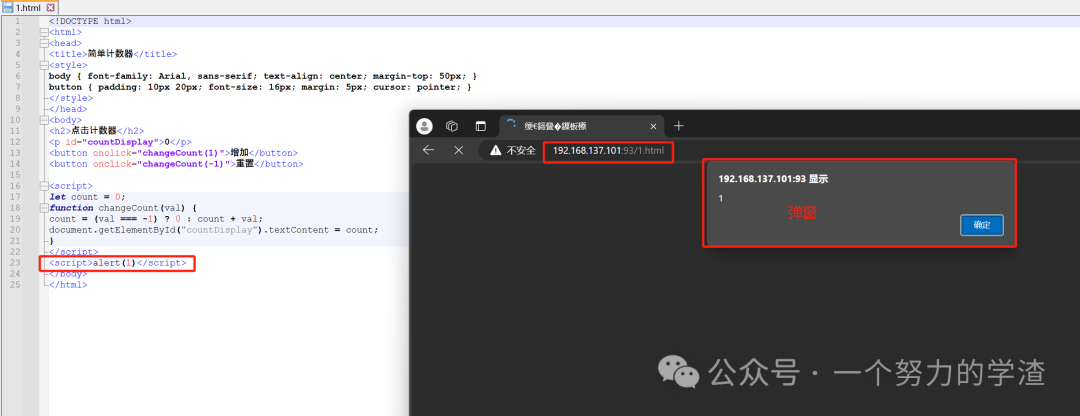This screenshot has width=1080, height=416.
Task: Click the 不安全 security label
Action: pos(521,150)
